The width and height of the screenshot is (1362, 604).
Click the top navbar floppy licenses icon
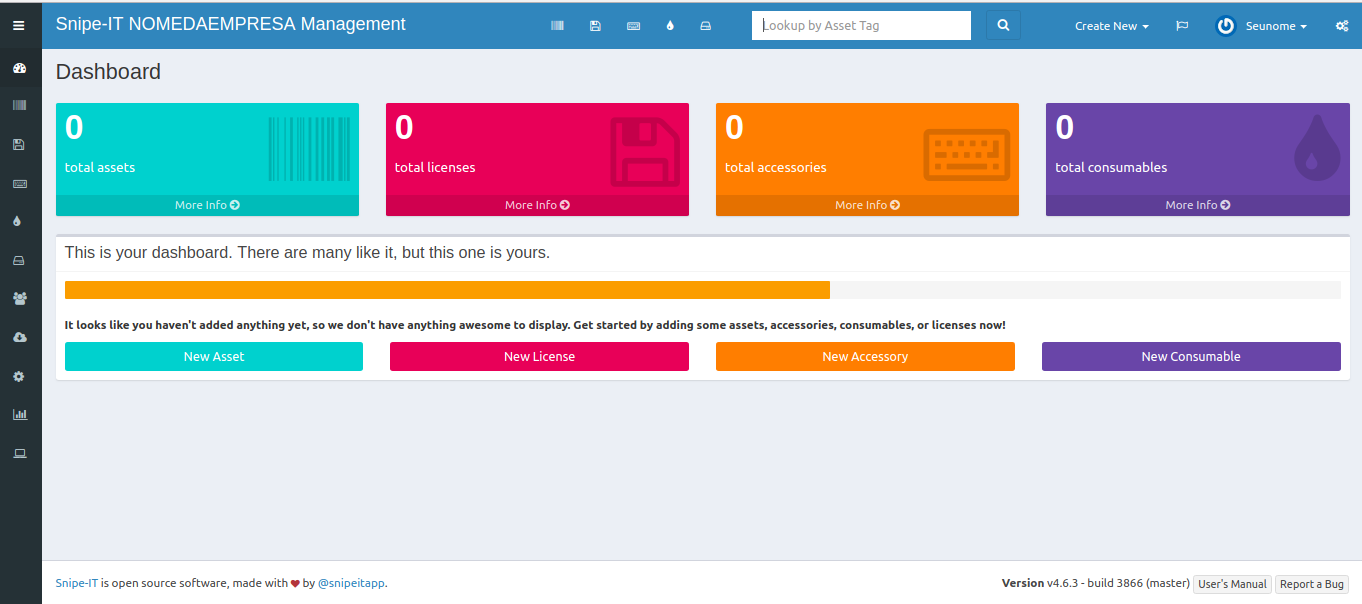[595, 26]
